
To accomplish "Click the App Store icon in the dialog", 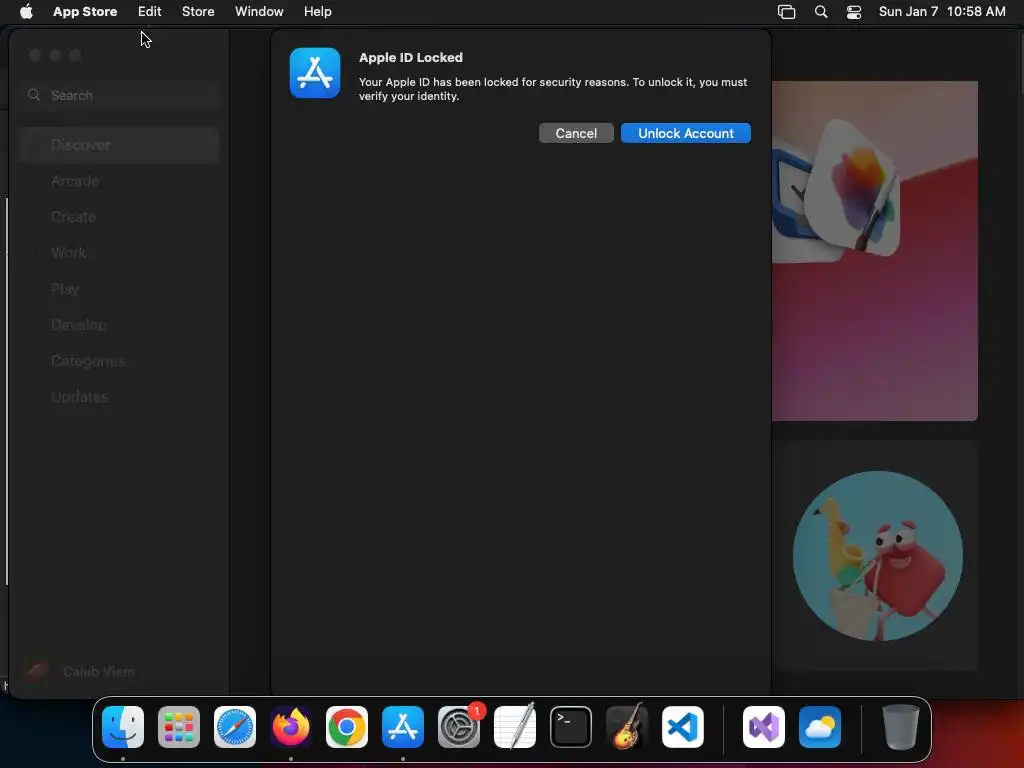I will 315,73.
